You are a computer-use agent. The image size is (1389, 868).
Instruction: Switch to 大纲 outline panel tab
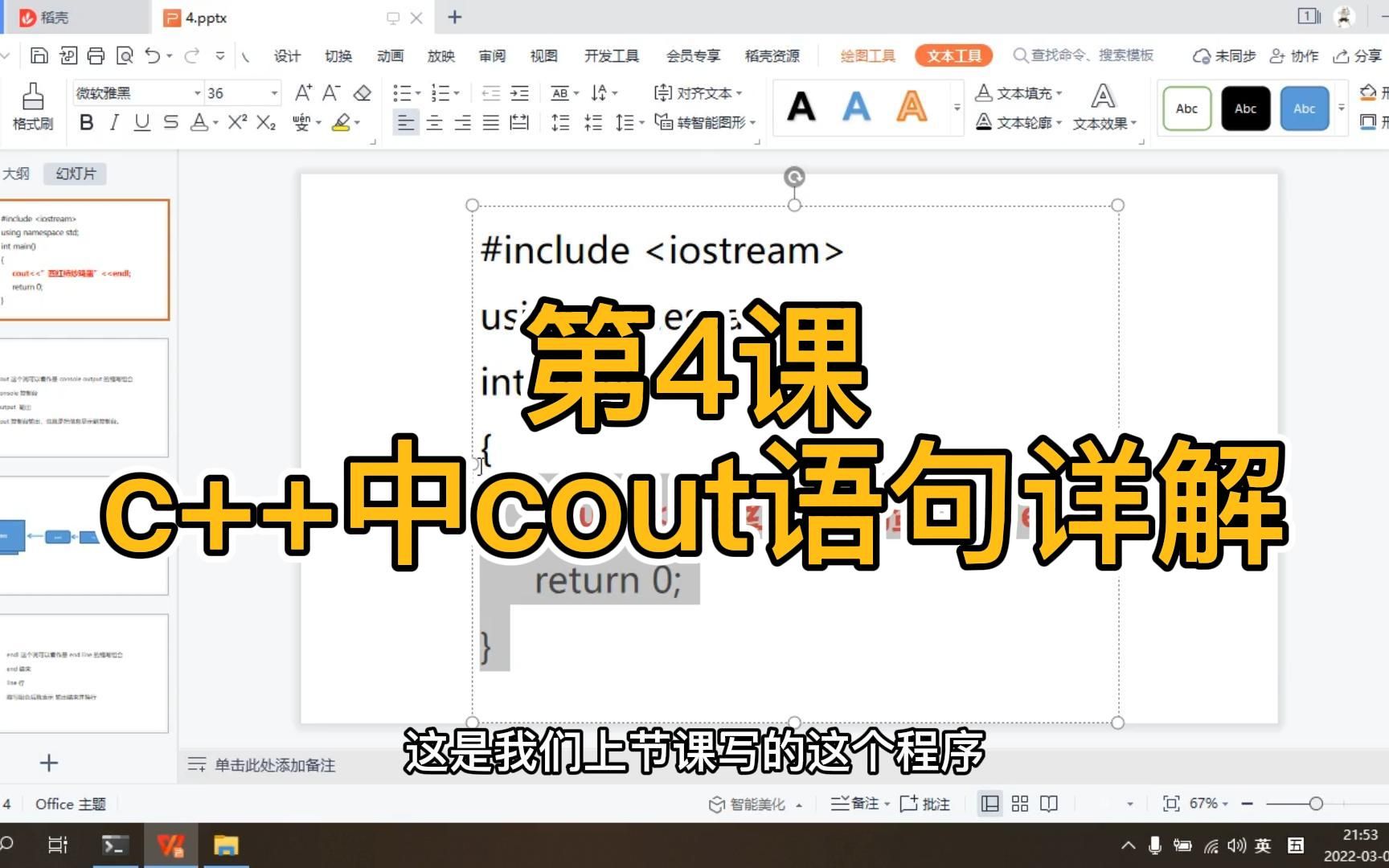tap(16, 173)
